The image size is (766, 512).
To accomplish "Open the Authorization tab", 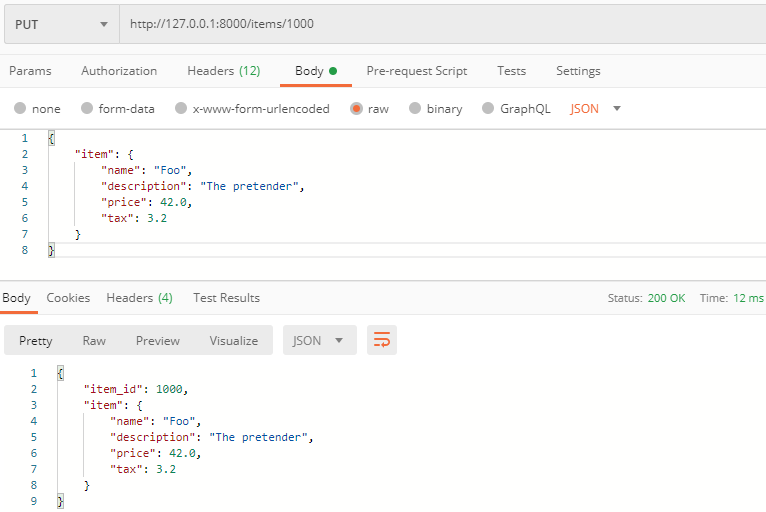I will coord(119,71).
